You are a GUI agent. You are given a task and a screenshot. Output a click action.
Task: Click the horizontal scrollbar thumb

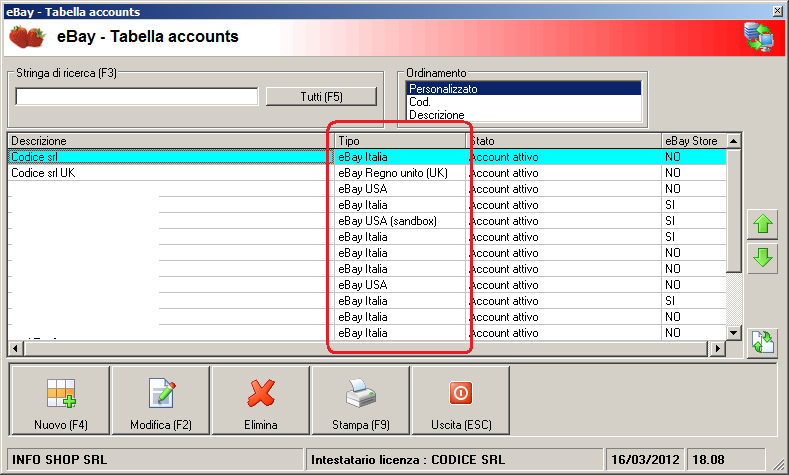coord(366,348)
